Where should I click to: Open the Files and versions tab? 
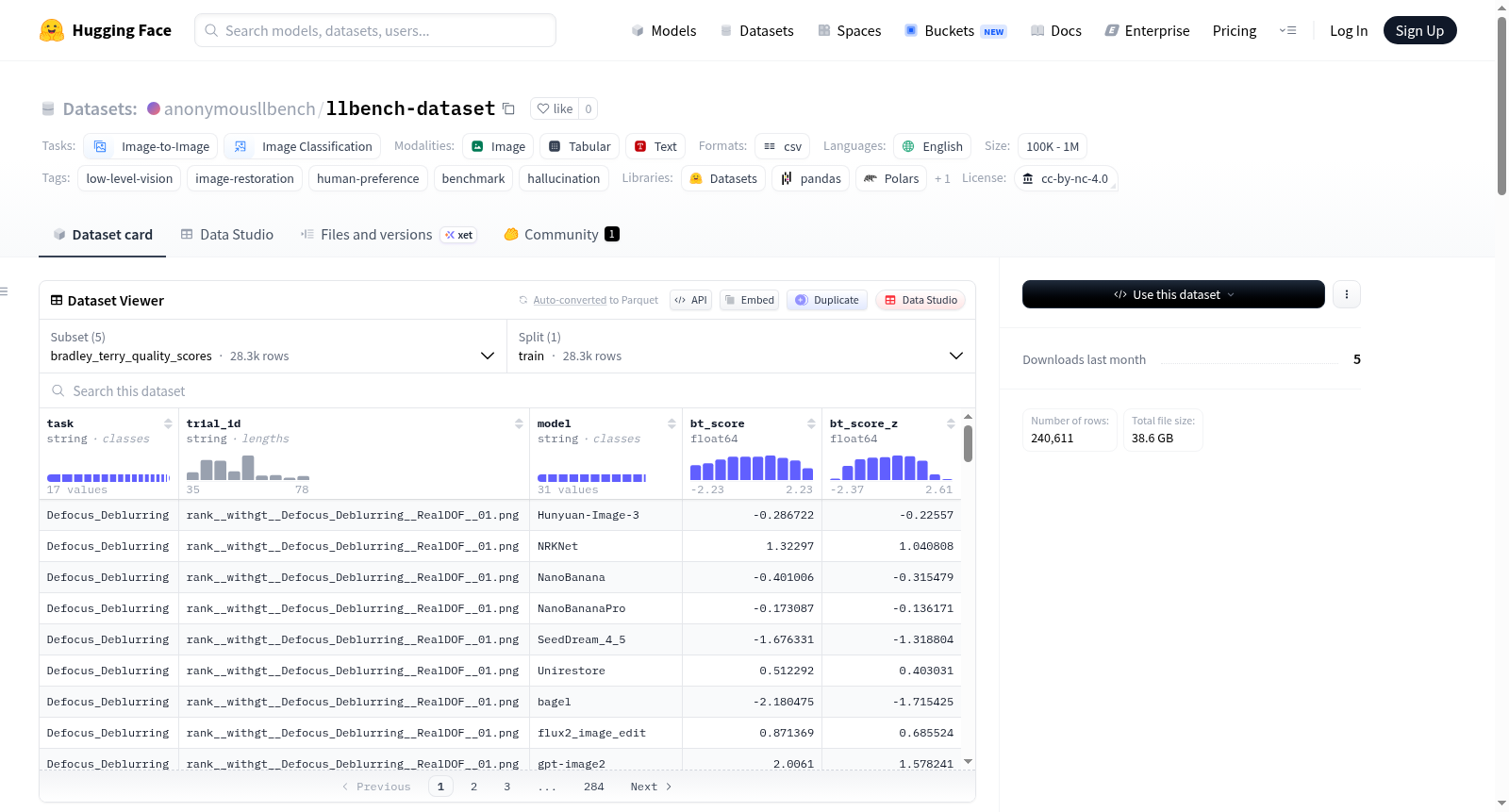click(x=389, y=235)
